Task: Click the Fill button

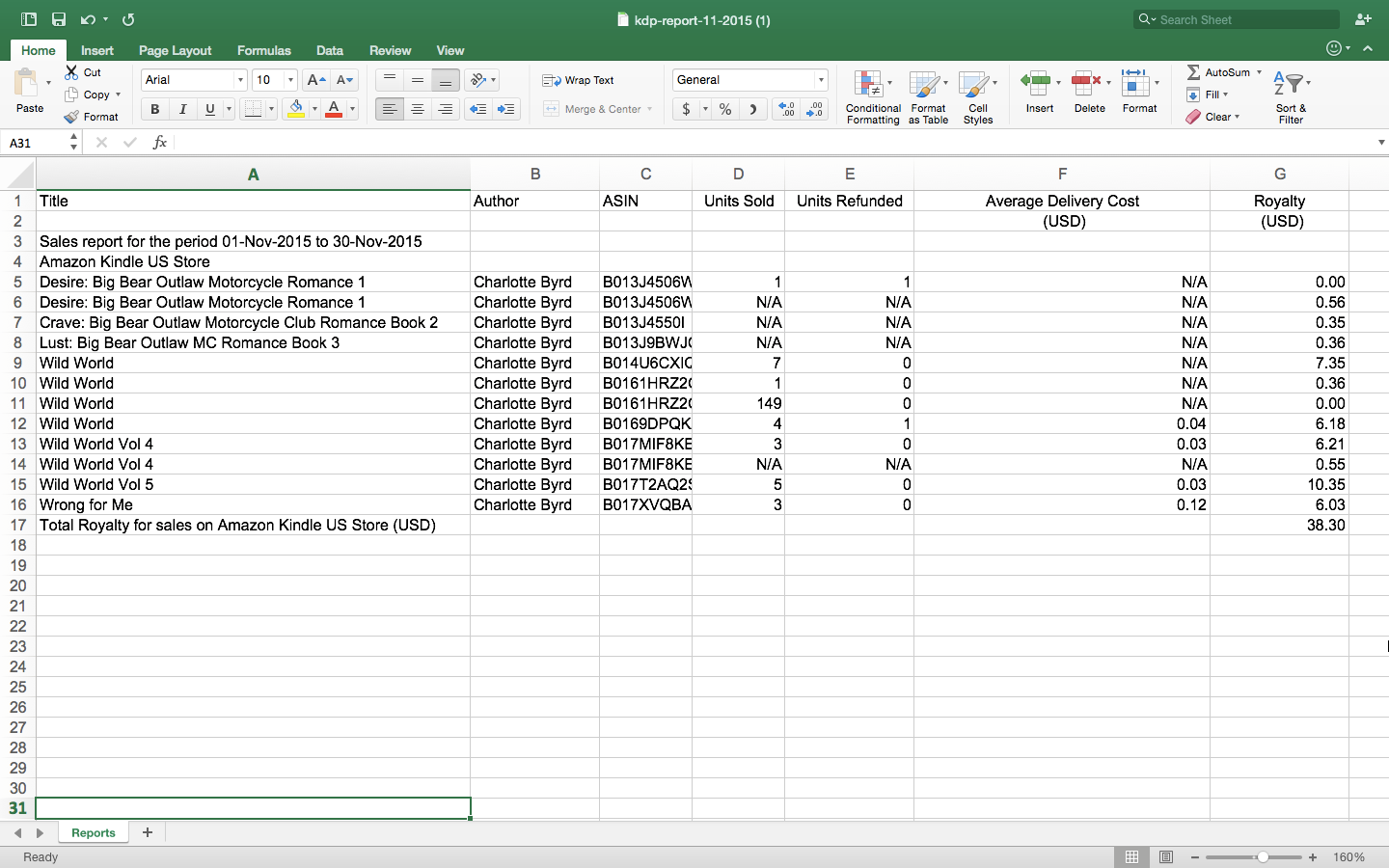Action: 1208,95
